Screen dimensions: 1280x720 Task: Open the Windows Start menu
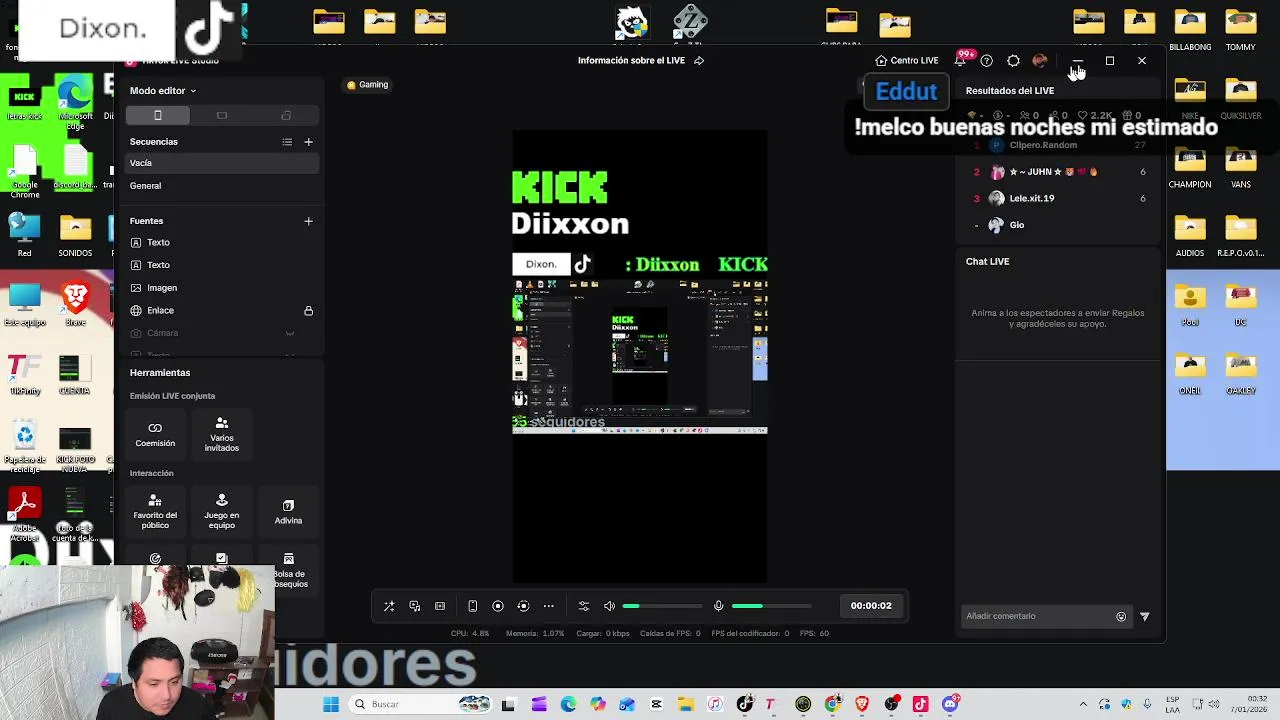pyautogui.click(x=331, y=704)
